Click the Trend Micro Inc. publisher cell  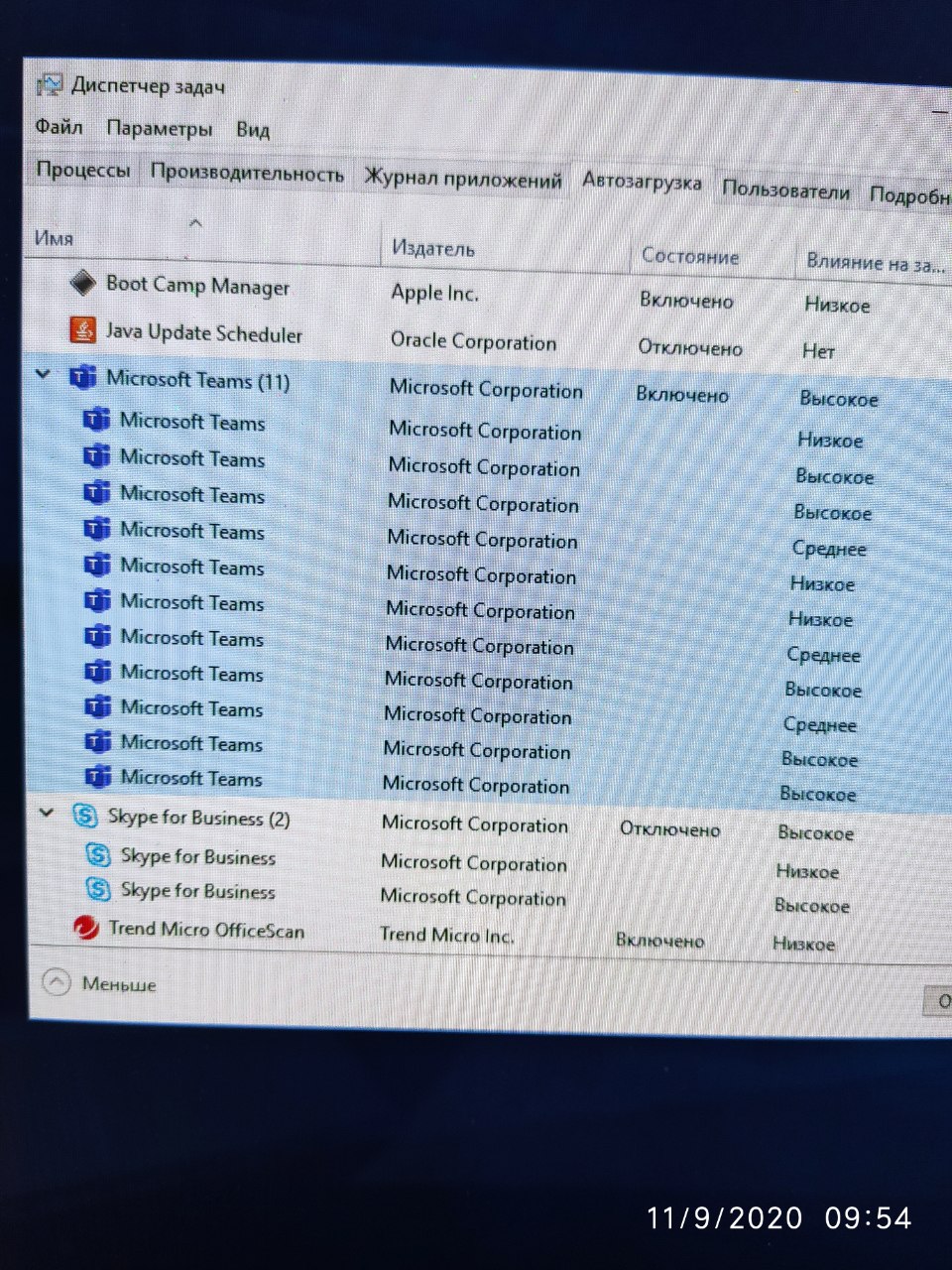pos(447,935)
